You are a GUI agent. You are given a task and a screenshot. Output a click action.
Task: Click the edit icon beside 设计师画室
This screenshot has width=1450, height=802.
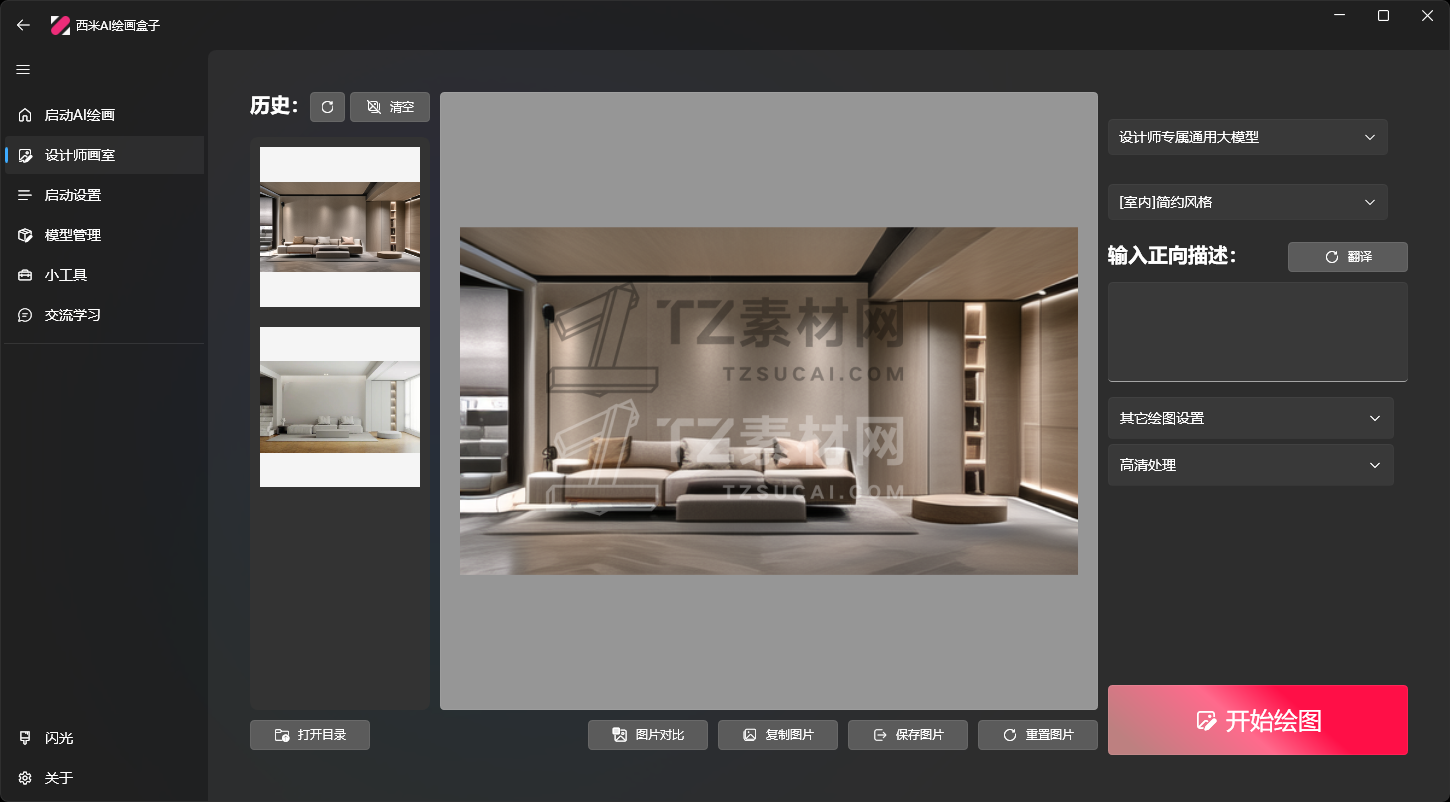coord(25,155)
